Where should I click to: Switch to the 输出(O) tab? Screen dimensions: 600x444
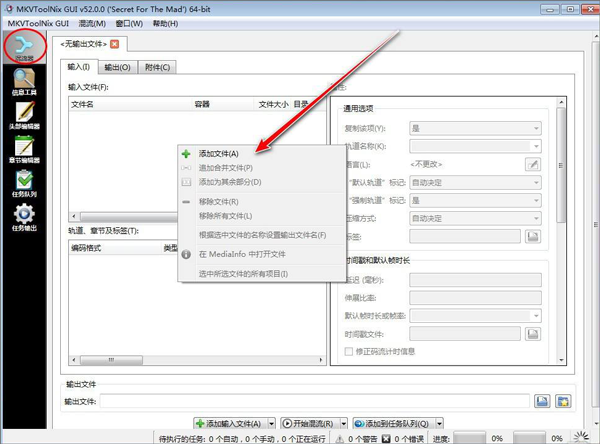tap(117, 67)
